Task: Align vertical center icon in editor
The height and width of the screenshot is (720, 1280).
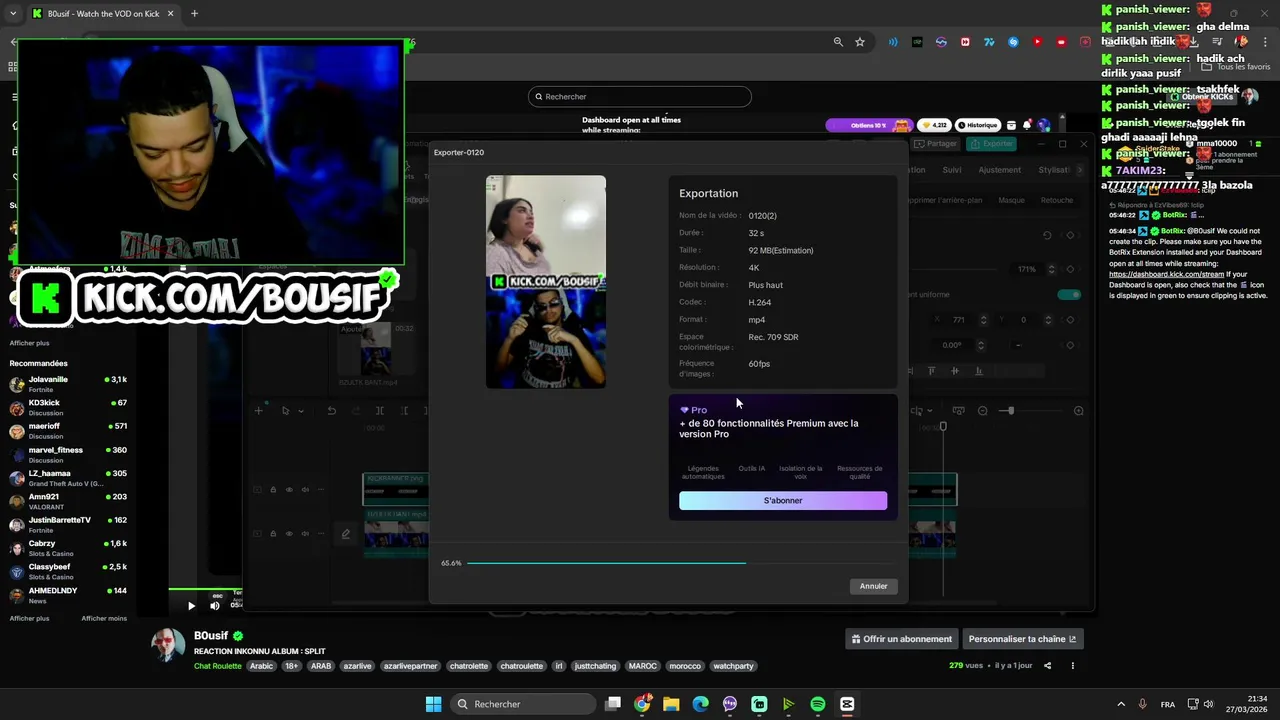Action: pos(955,371)
